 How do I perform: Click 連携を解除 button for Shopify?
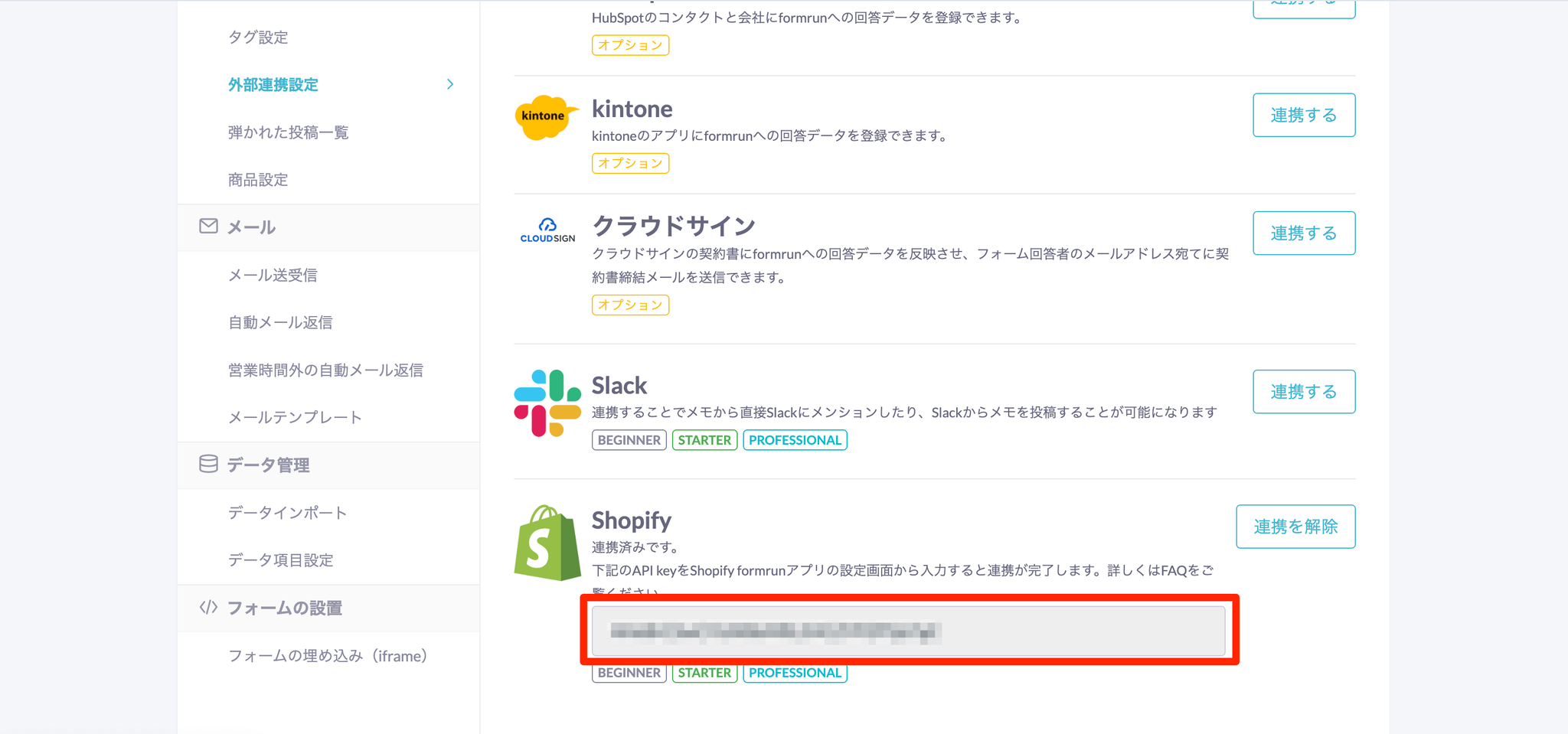click(x=1295, y=526)
